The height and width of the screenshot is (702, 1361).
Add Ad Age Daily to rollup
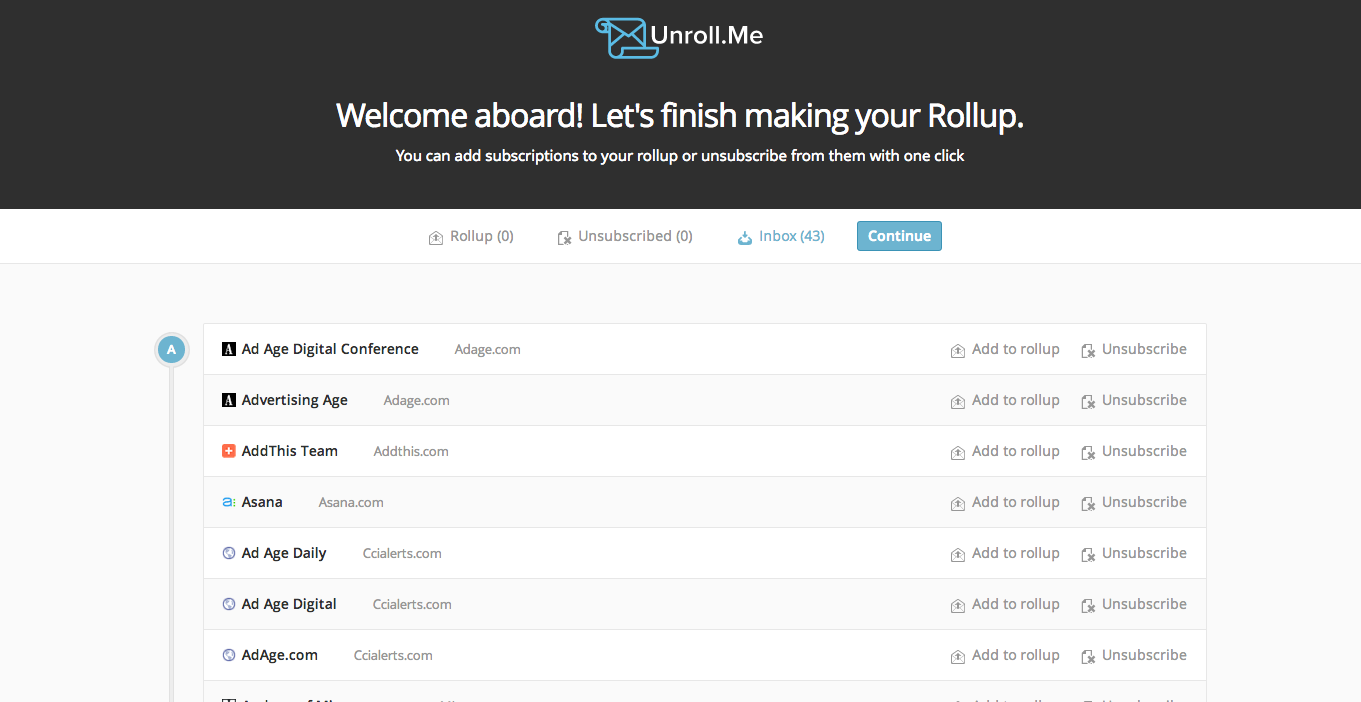click(1005, 554)
